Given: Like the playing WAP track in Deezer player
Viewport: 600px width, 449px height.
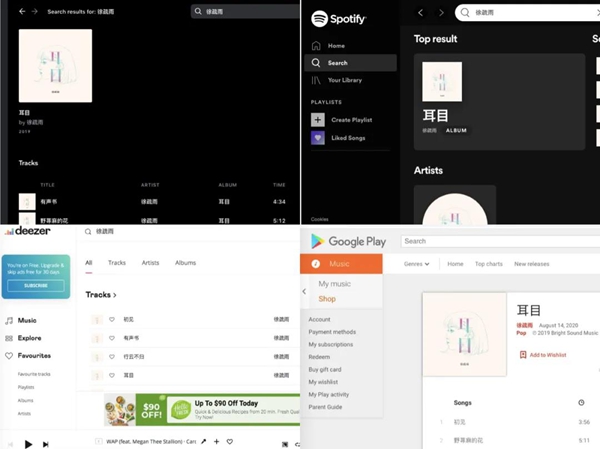Looking at the screenshot, I should 230,441.
